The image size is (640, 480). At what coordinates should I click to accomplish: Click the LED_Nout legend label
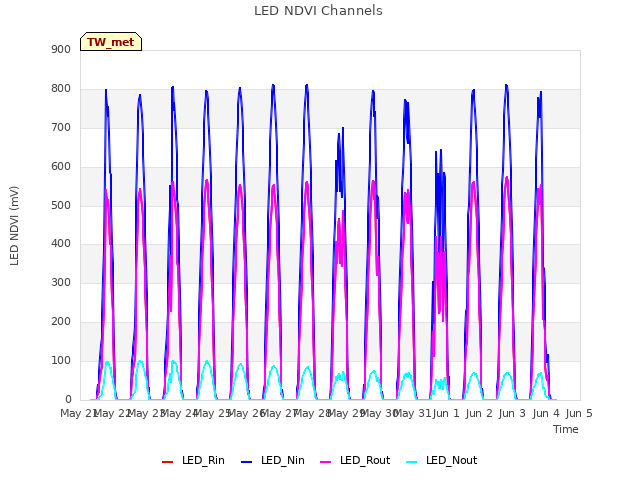coord(451,460)
